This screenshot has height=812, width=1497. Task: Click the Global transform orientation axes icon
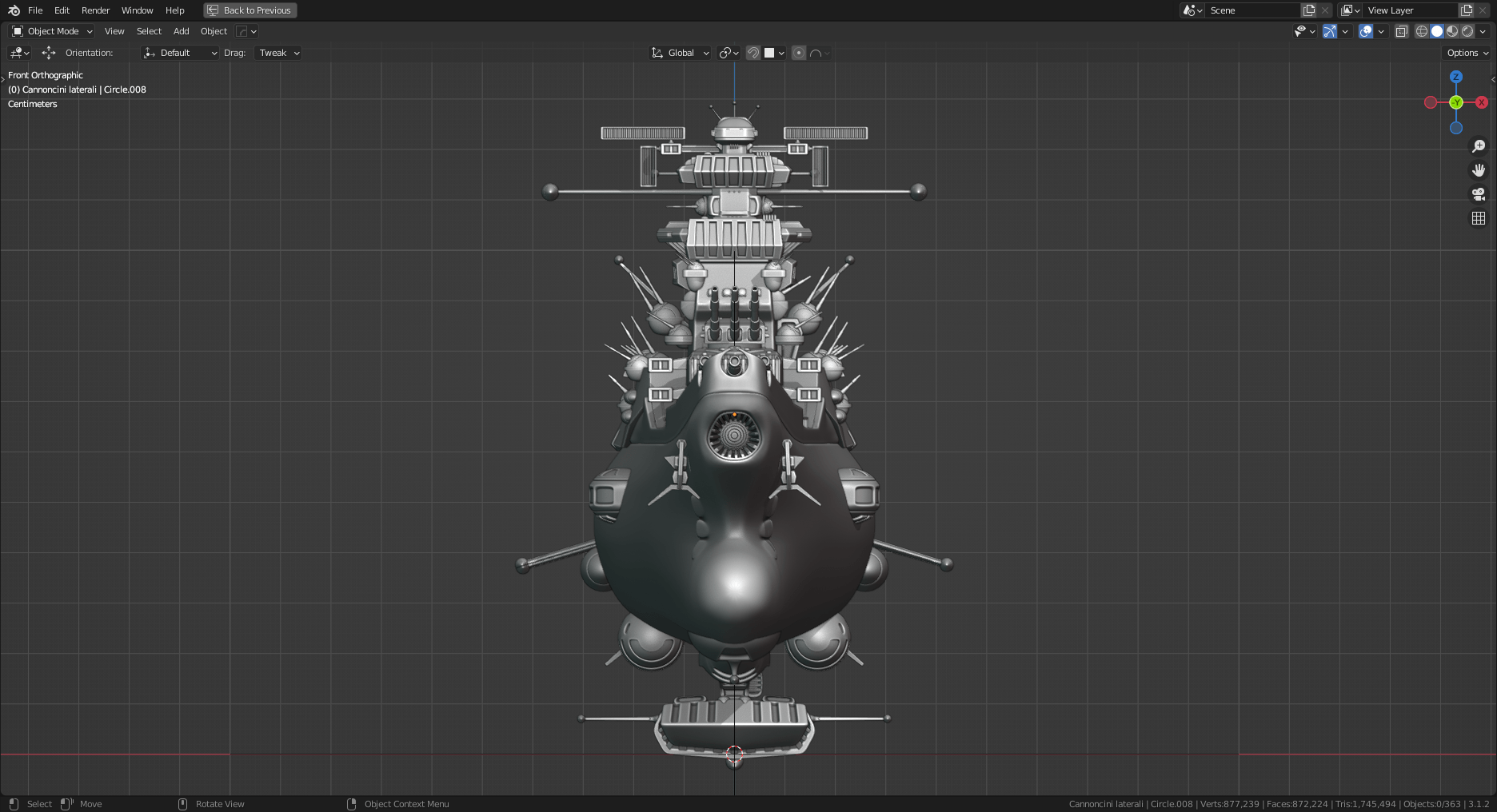click(x=657, y=53)
